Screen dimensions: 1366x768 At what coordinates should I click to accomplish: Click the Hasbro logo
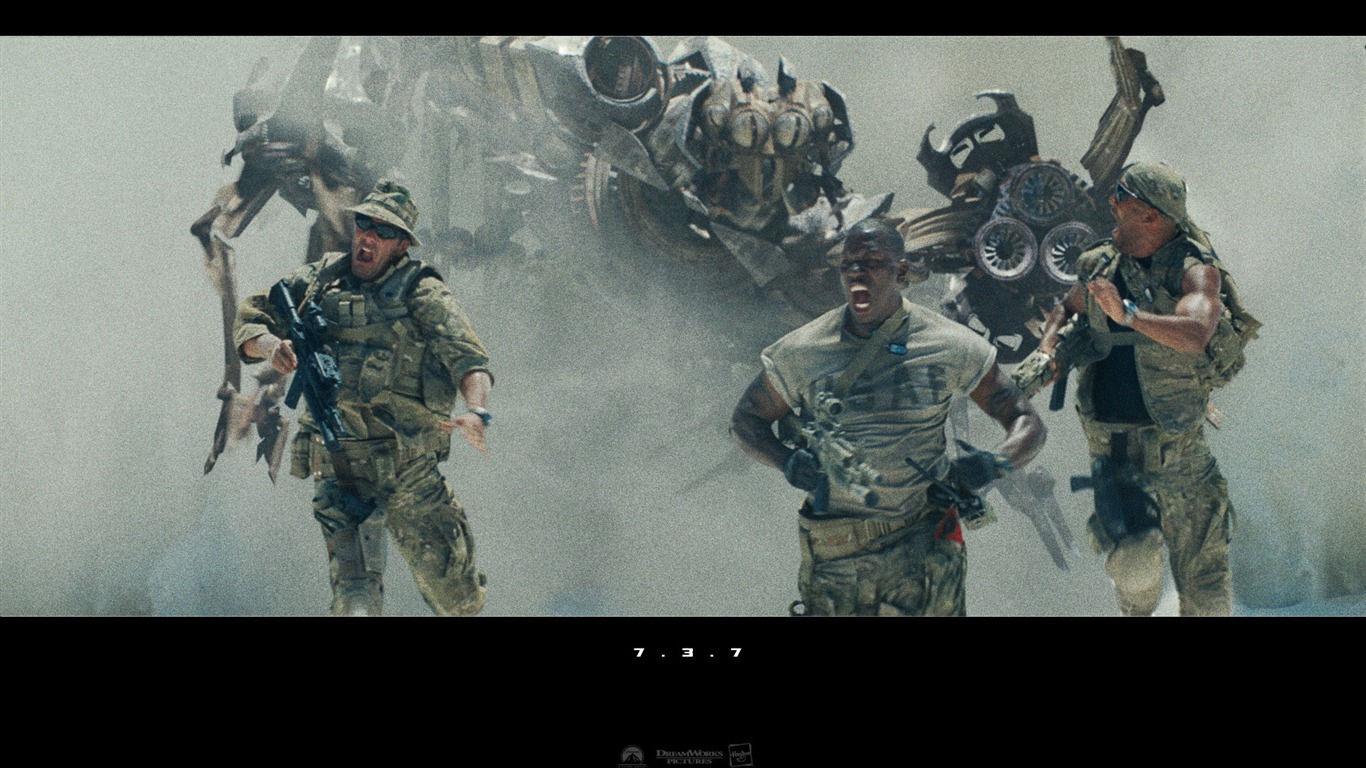click(x=740, y=755)
